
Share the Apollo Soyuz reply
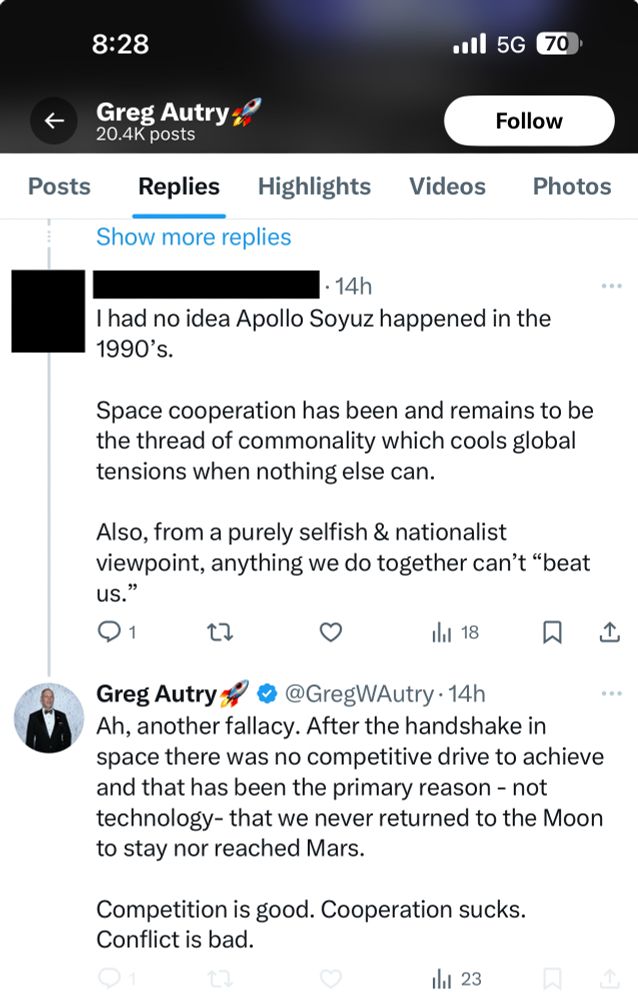609,632
